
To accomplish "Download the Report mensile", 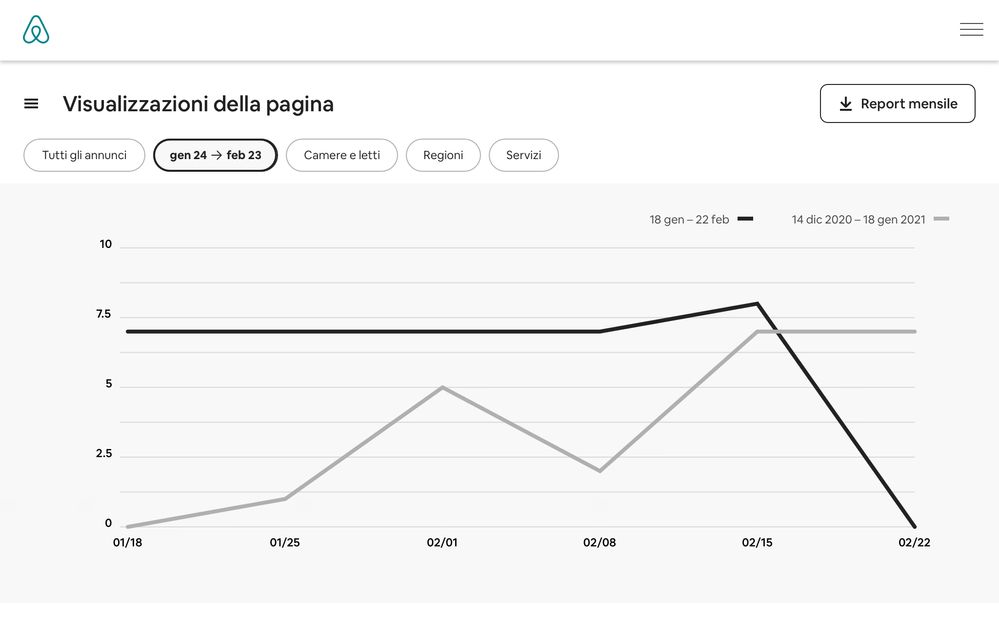I will [897, 104].
